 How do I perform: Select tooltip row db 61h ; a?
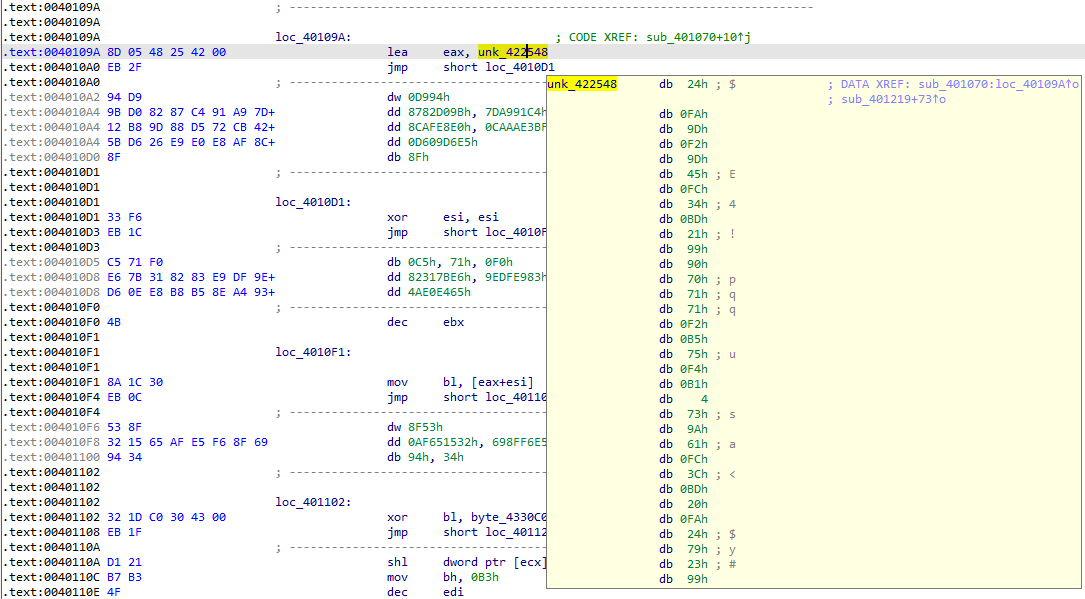coord(698,445)
